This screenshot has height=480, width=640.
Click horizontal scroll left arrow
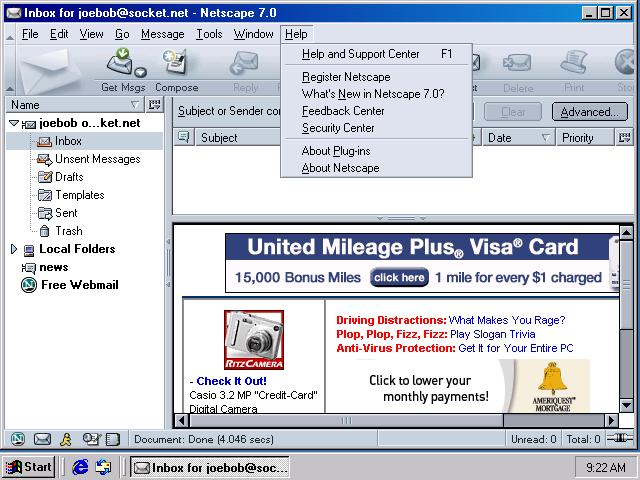coord(182,420)
